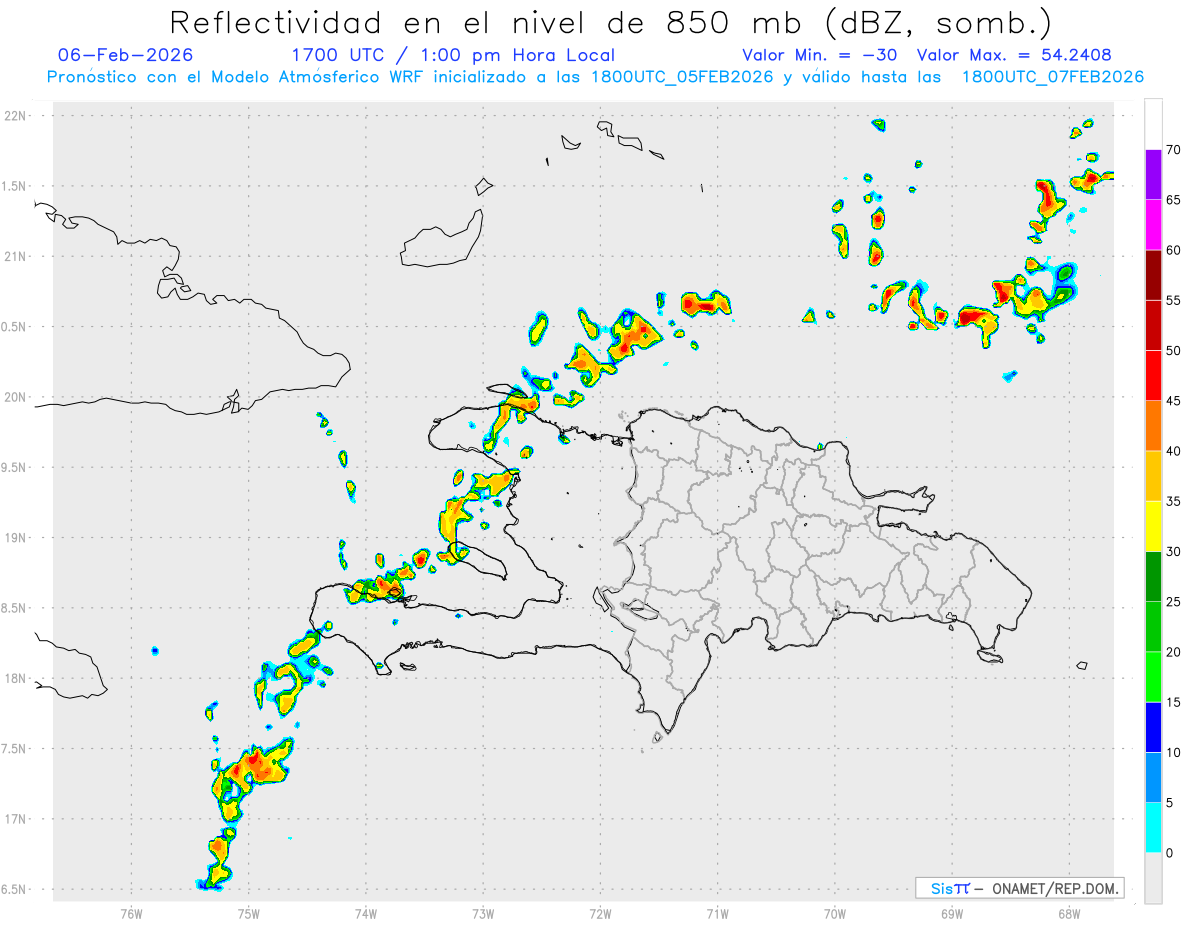Click the '19N' latitude axis label
Viewport: 1200px width, 927px height.
(x=16, y=538)
